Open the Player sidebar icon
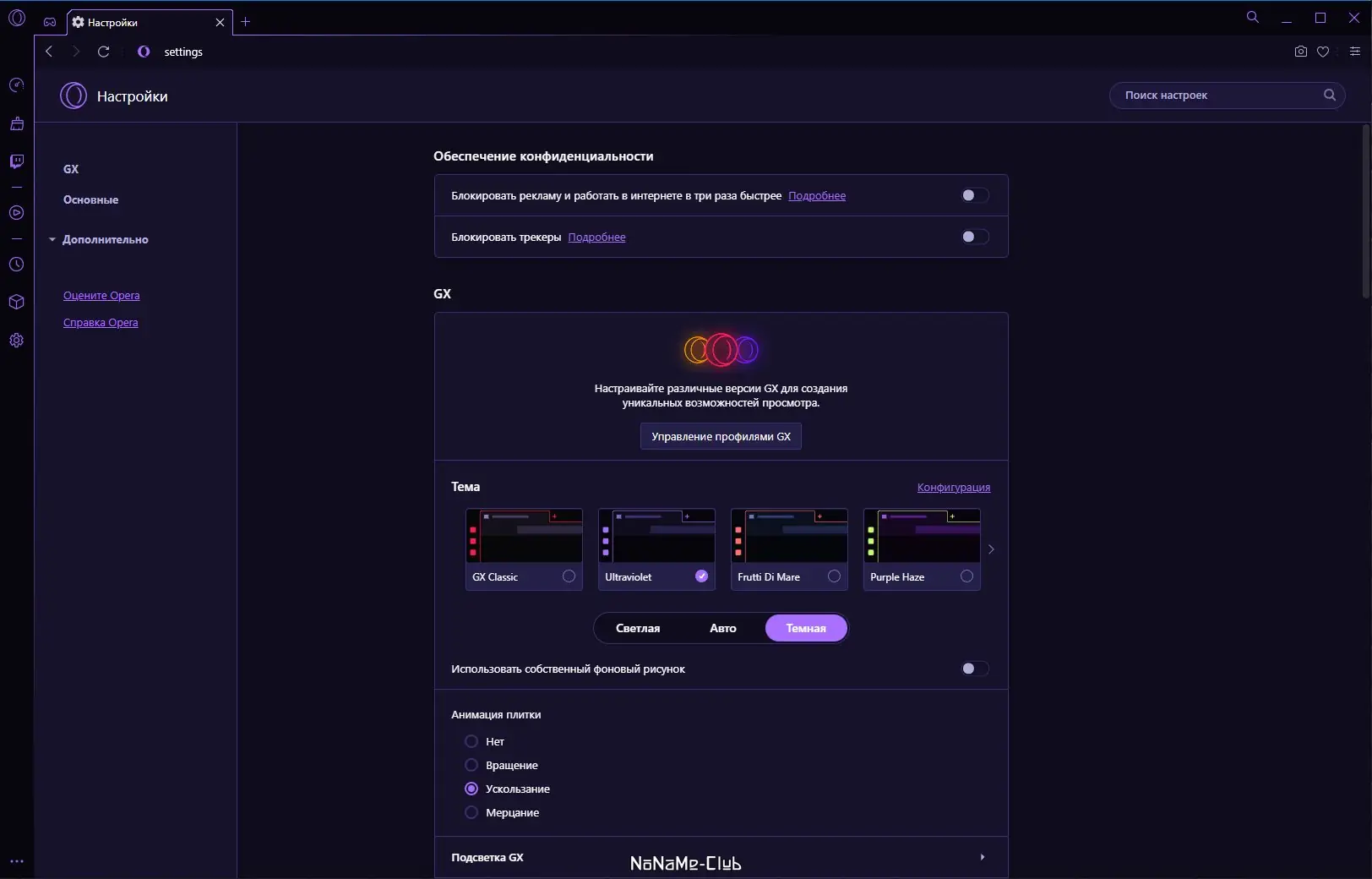Screen dimensions: 1372x879 pyautogui.click(x=16, y=213)
